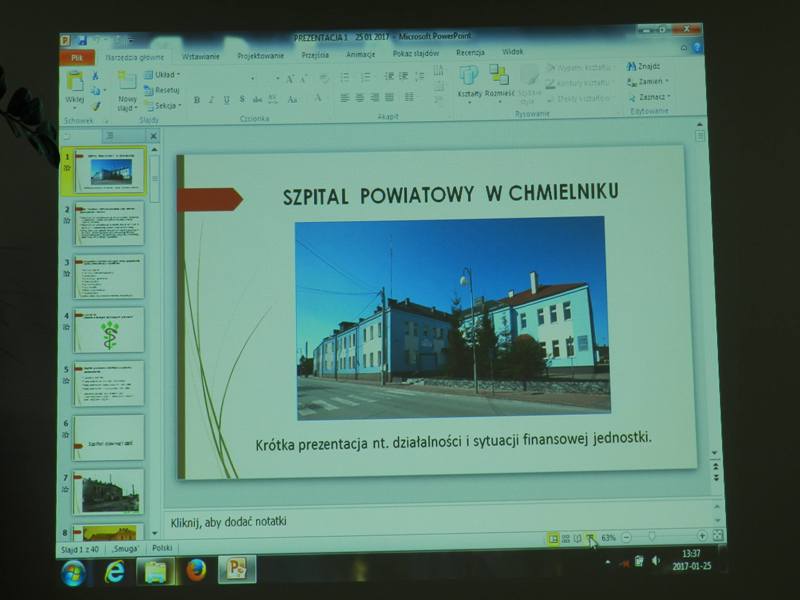Open the Aa change case dropdown
Image resolution: width=800 pixels, height=600 pixels.
pos(293,99)
